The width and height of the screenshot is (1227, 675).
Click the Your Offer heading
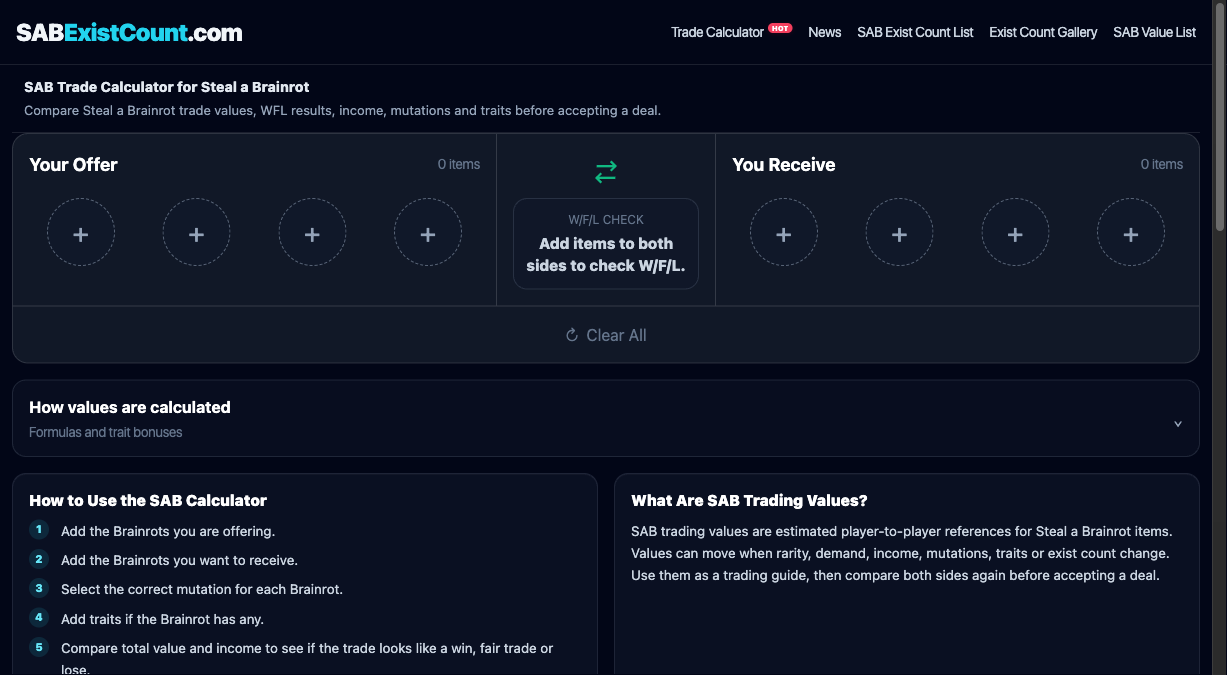click(74, 165)
